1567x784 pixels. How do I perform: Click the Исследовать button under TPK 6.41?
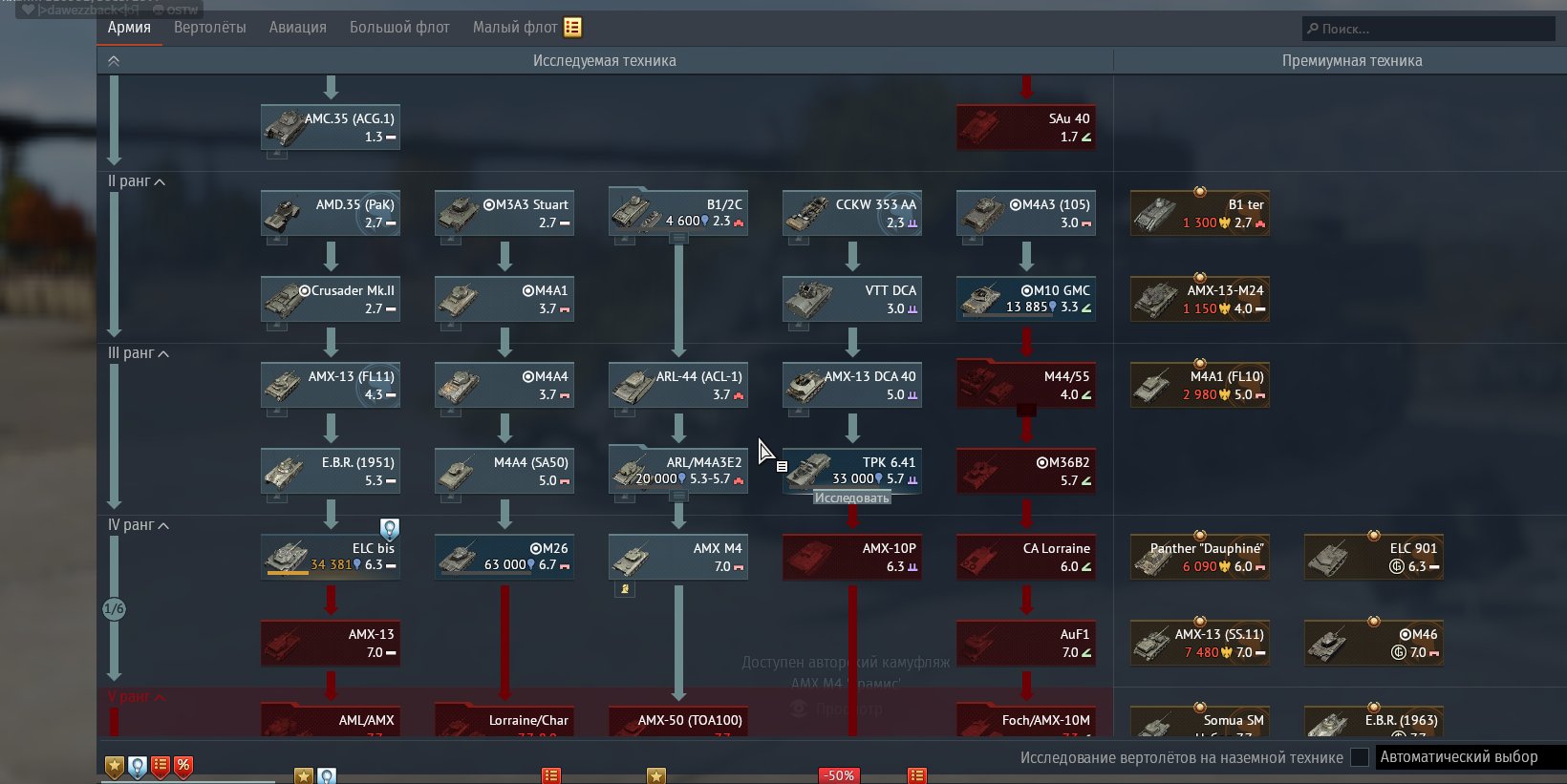(852, 498)
